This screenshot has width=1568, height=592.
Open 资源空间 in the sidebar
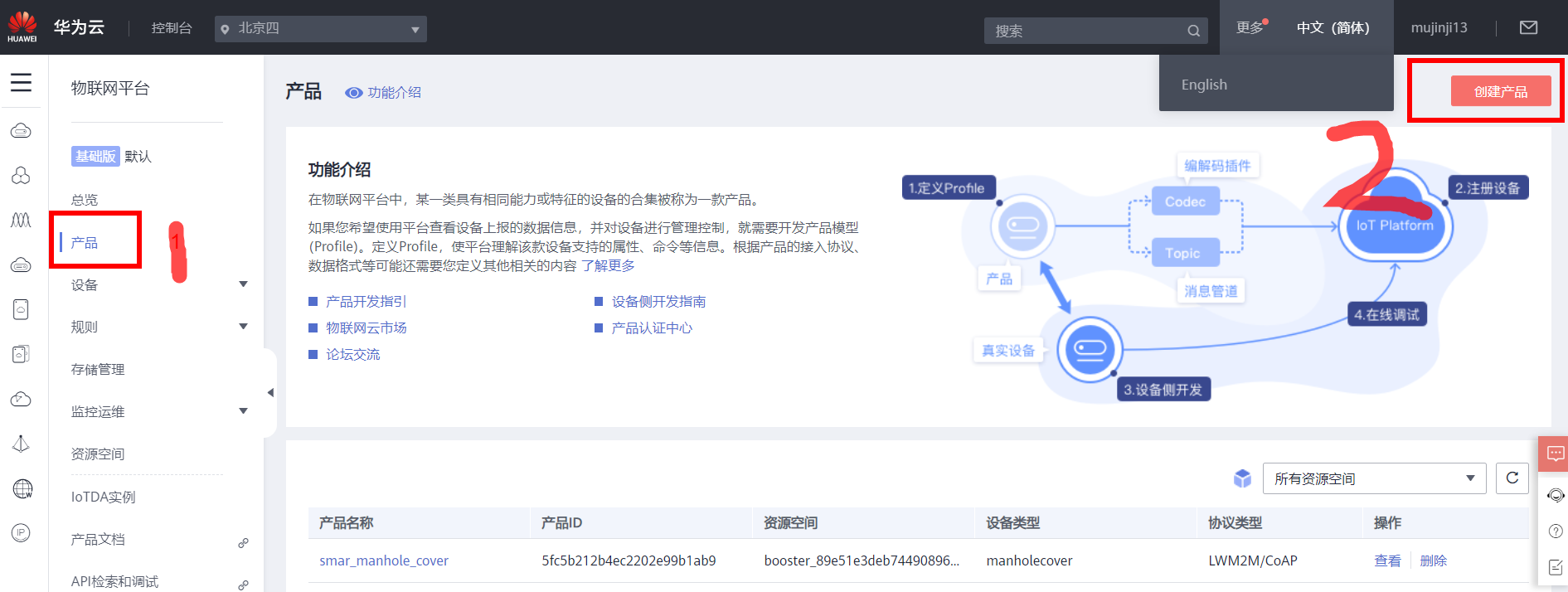[x=98, y=454]
